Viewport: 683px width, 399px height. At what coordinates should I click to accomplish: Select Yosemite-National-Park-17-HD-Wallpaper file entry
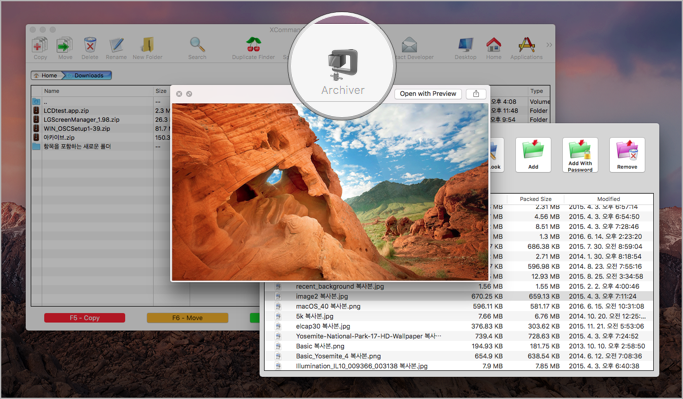point(369,336)
